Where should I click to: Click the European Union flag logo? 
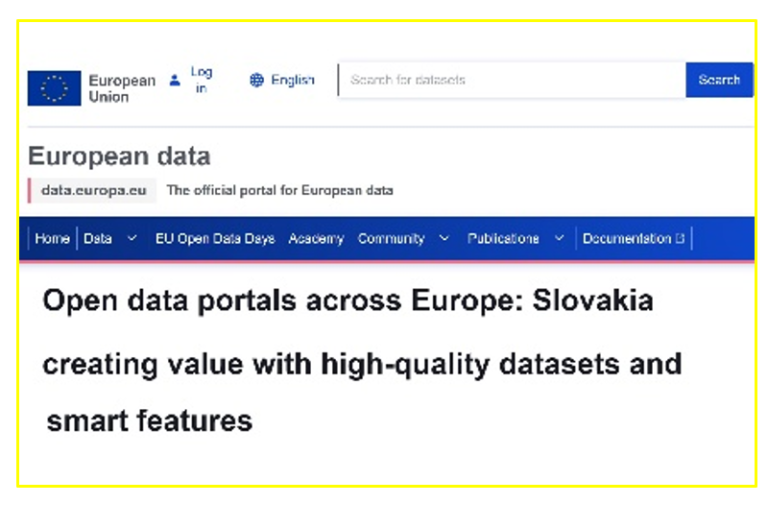tap(54, 88)
